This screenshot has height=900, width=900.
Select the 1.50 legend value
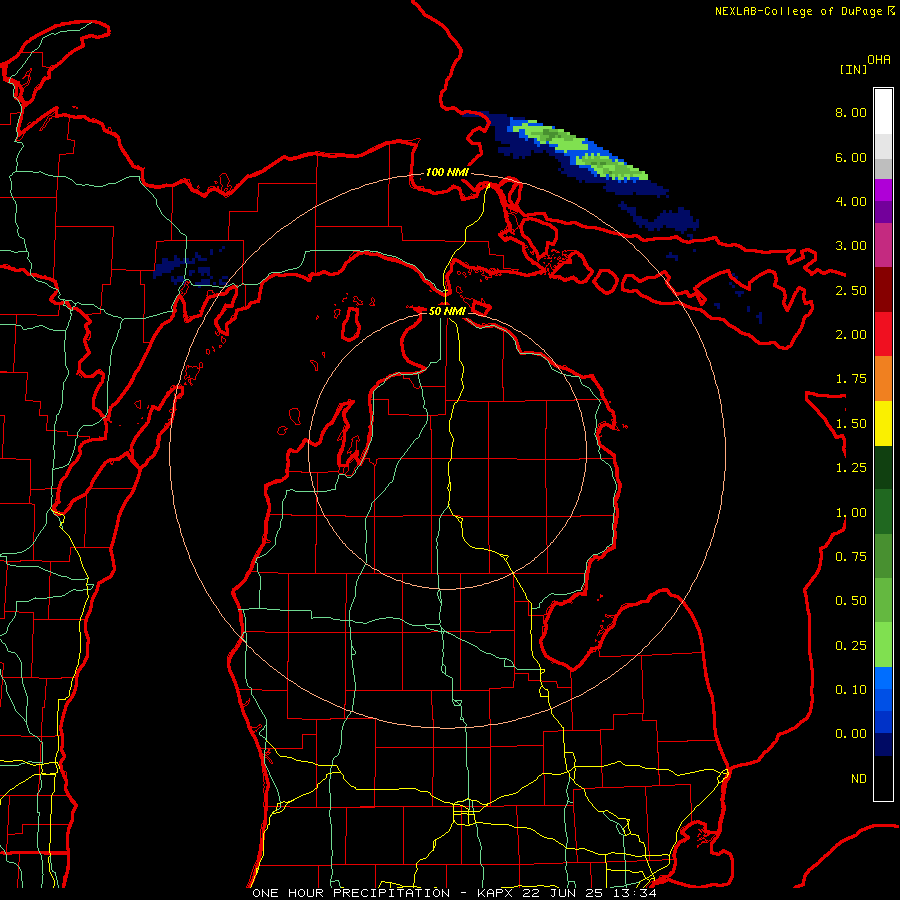[851, 424]
